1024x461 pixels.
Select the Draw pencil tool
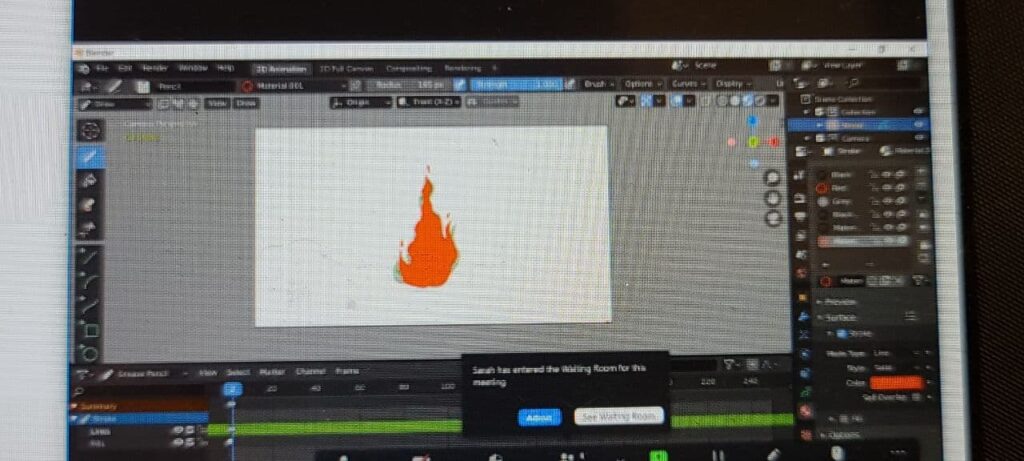(90, 157)
